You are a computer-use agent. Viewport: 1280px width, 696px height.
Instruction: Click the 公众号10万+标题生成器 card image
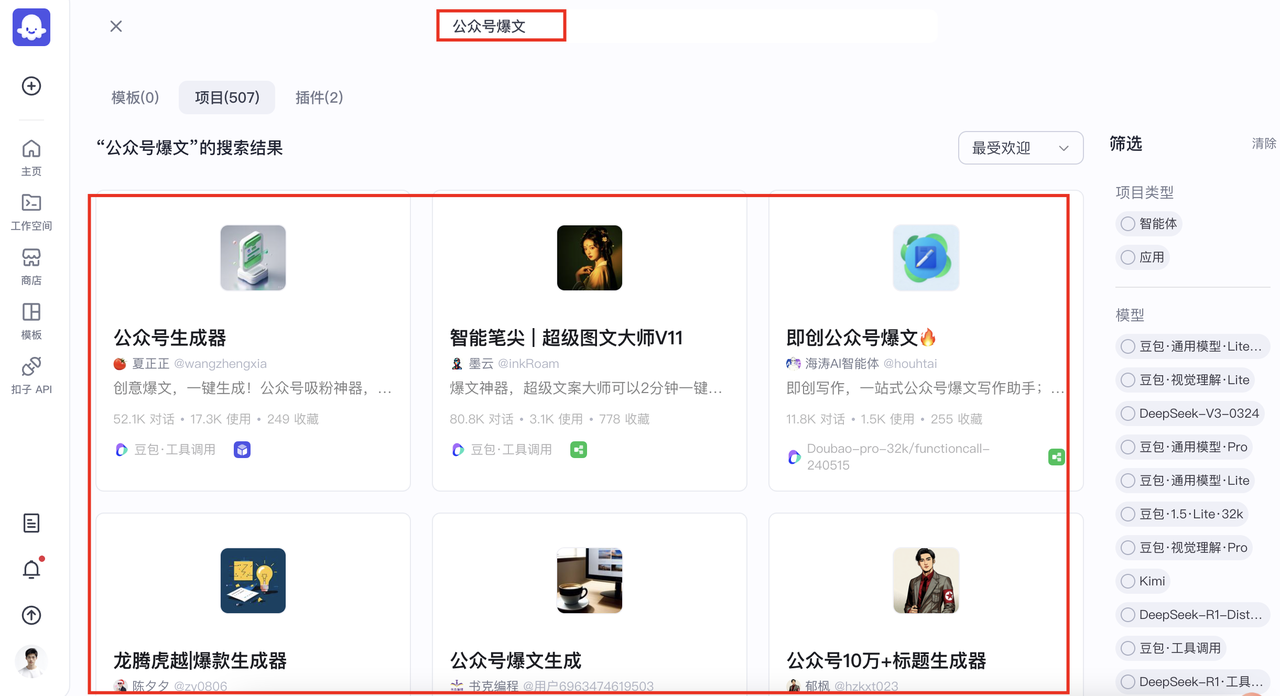pos(926,581)
